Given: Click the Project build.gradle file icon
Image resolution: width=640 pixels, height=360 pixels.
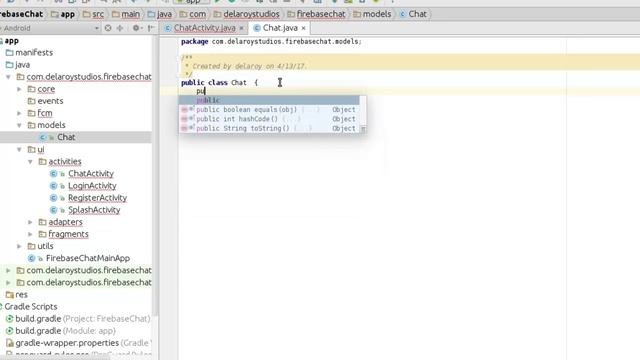Looking at the screenshot, I should (x=10, y=319).
